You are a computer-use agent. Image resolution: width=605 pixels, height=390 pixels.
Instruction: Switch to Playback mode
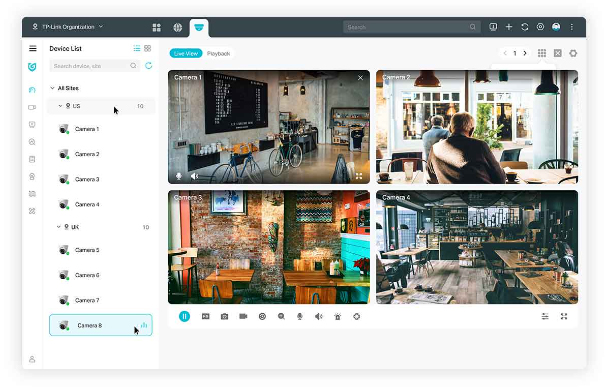pos(218,53)
